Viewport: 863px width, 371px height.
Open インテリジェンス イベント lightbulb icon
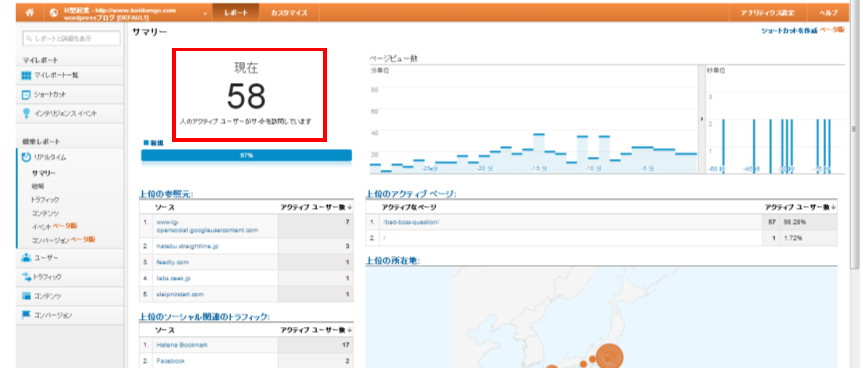point(25,113)
